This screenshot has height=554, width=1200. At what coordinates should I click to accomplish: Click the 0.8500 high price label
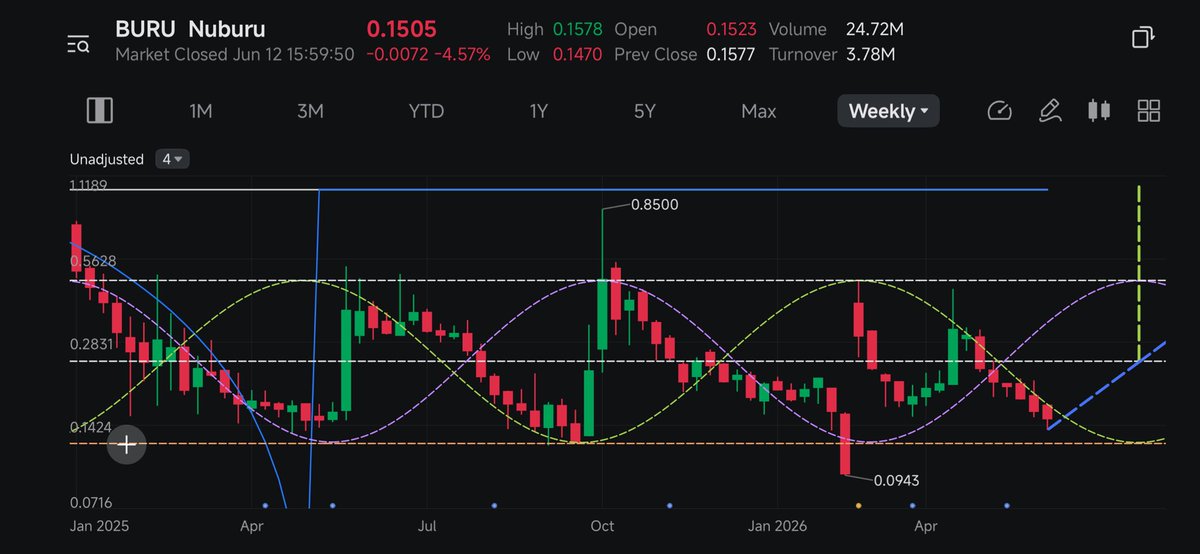tap(655, 204)
